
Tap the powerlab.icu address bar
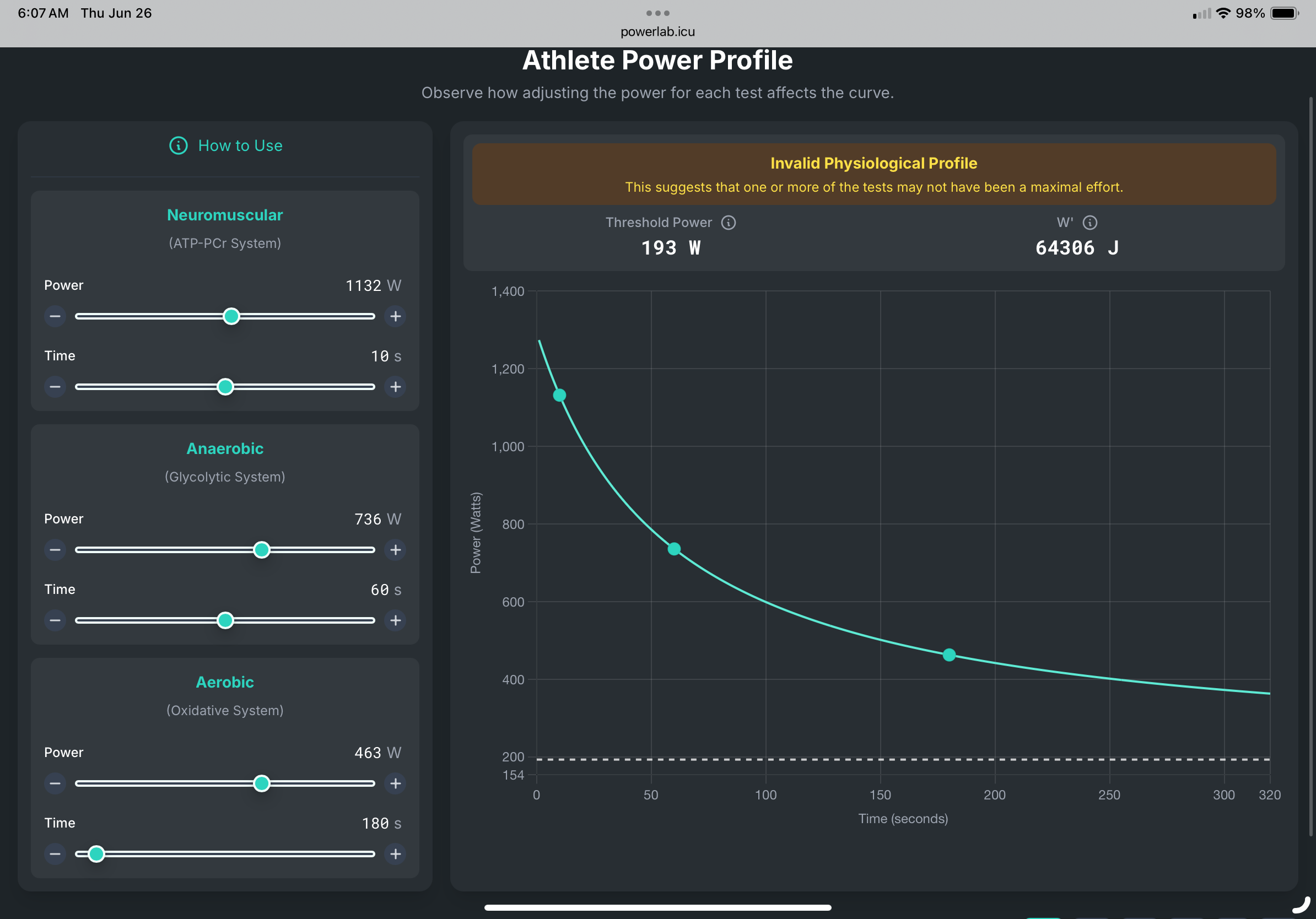click(x=657, y=31)
